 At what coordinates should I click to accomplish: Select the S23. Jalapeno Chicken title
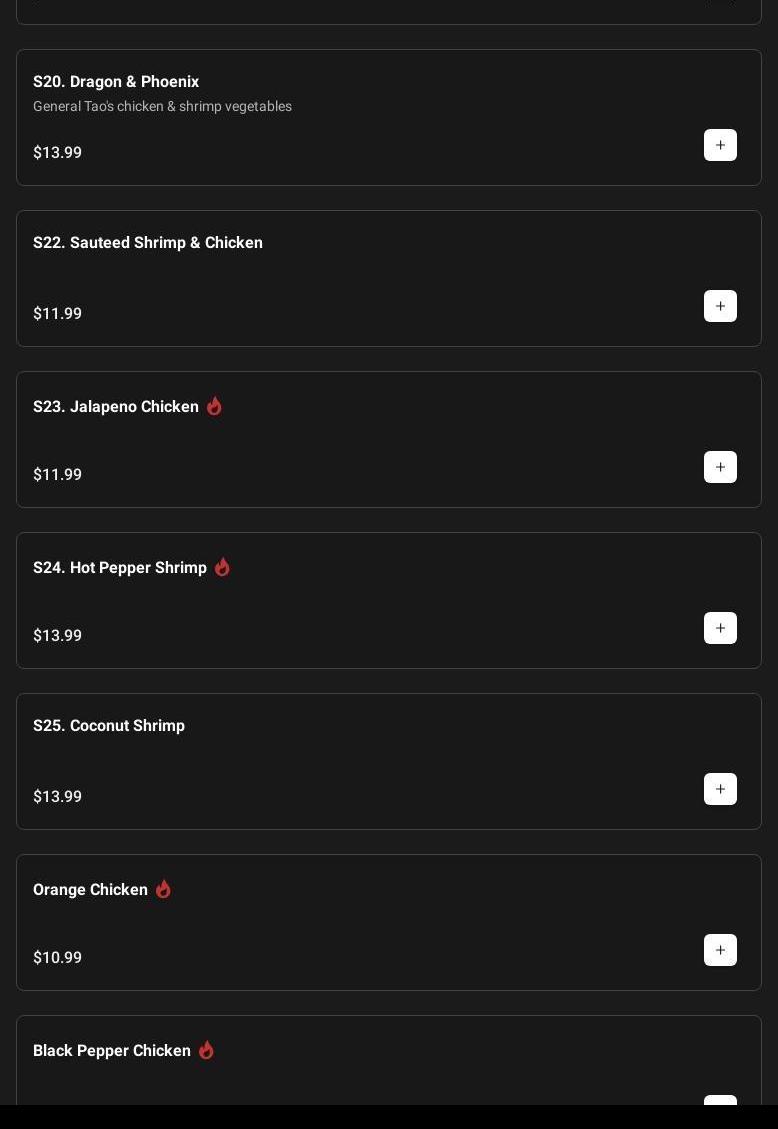[x=116, y=407]
